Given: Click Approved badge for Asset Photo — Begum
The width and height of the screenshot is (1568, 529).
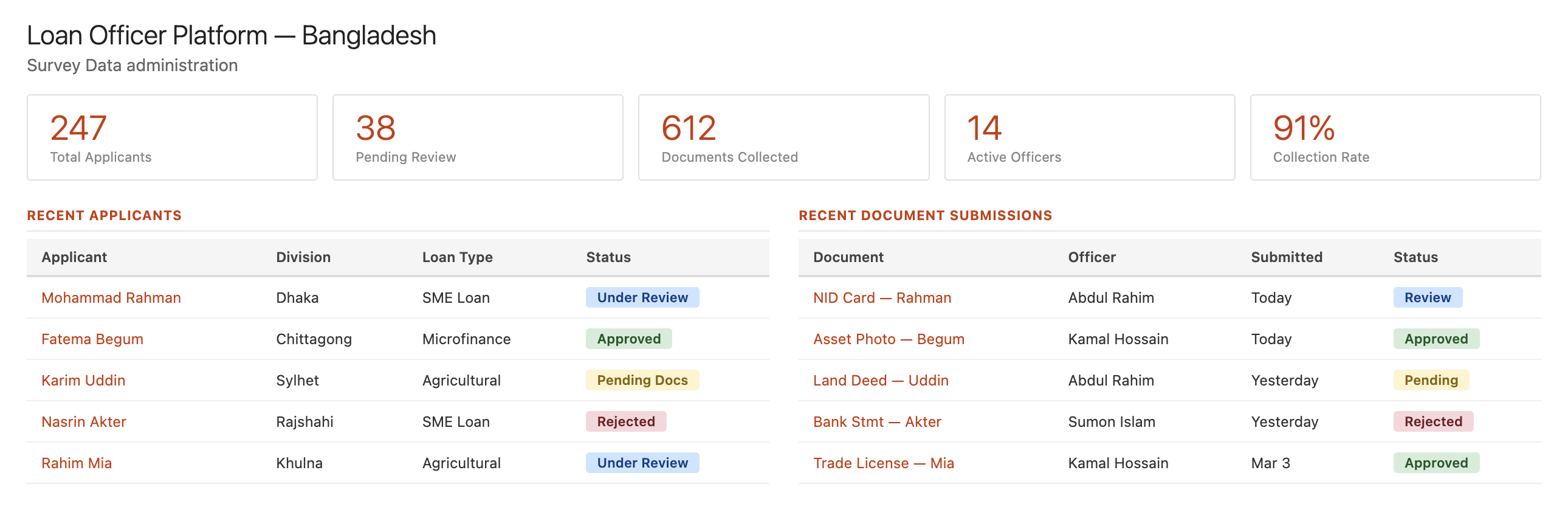Looking at the screenshot, I should pos(1436,339).
